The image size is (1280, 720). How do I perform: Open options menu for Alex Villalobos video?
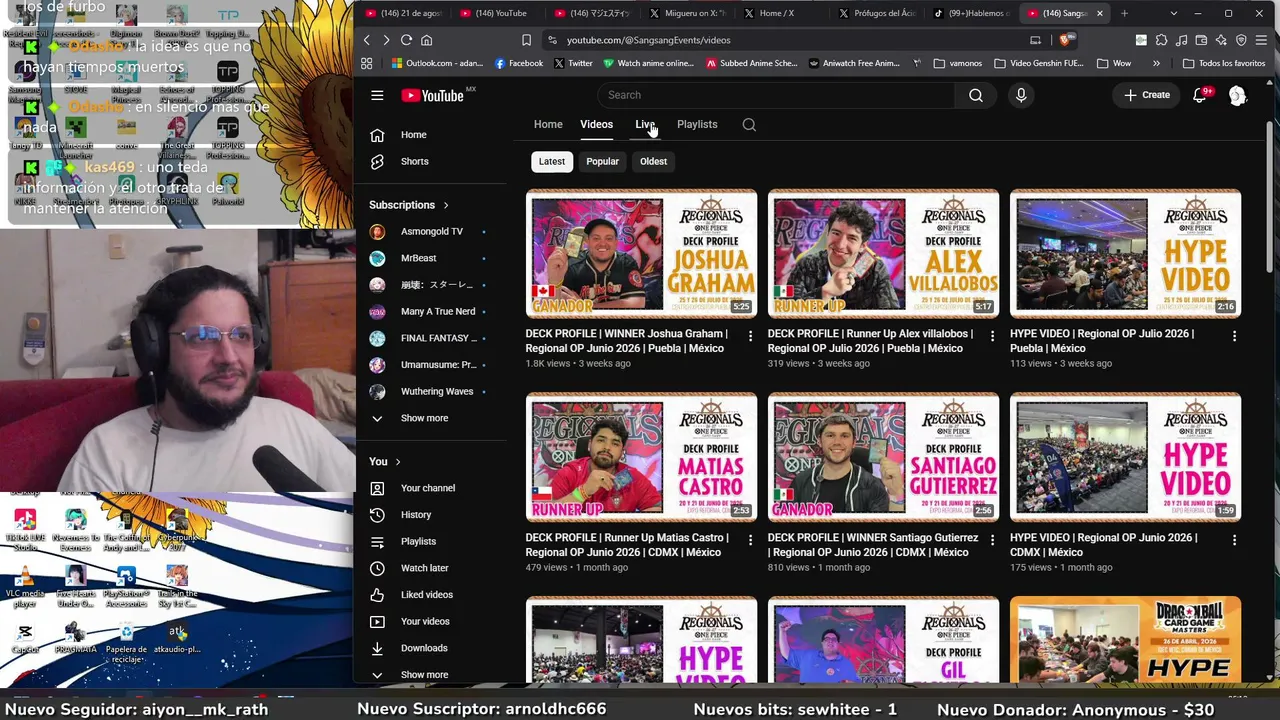992,336
